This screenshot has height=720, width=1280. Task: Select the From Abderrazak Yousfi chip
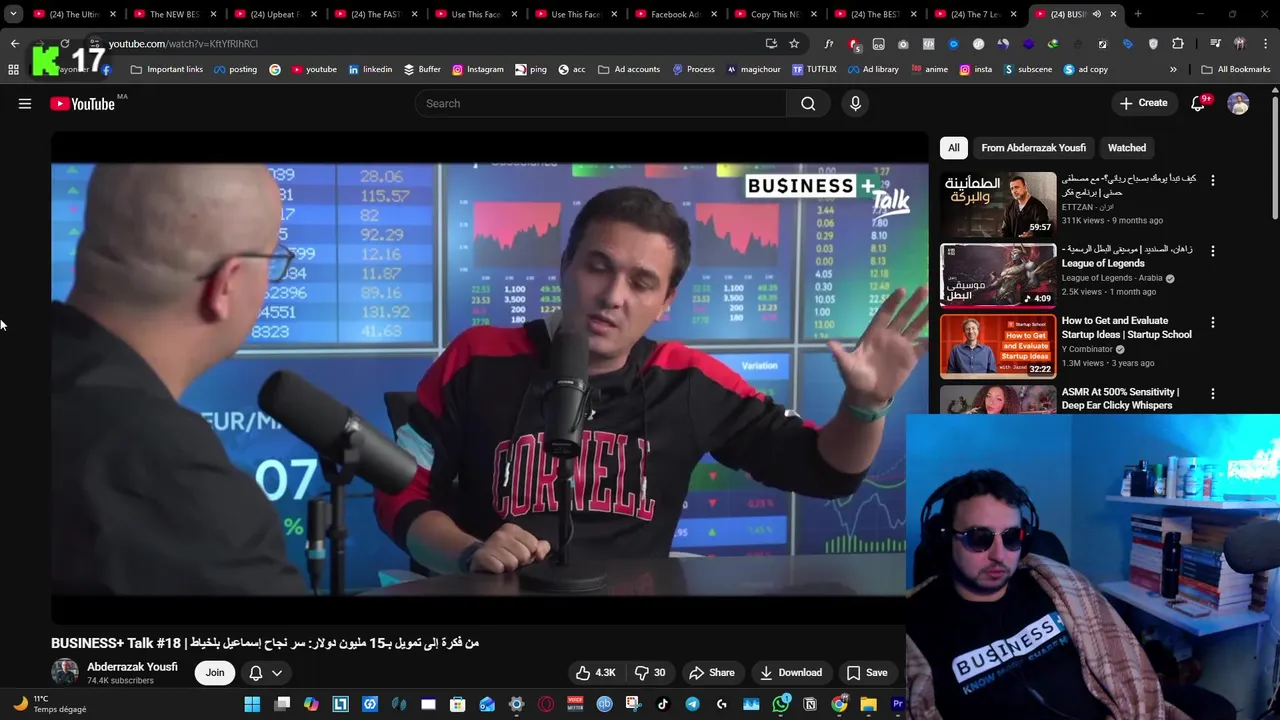[1033, 148]
